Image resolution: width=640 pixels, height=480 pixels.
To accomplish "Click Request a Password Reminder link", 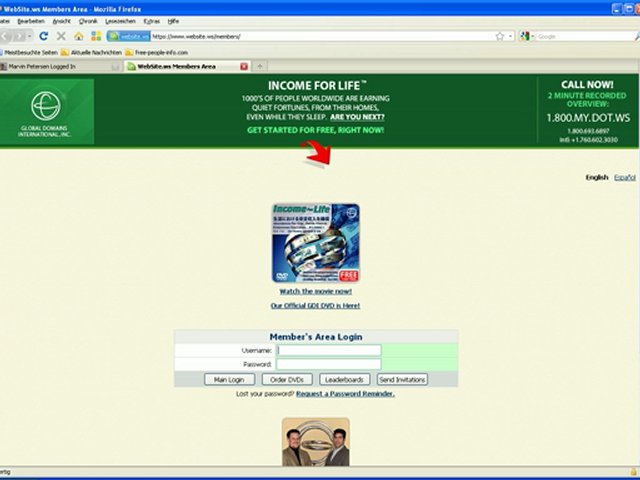I will (345, 394).
